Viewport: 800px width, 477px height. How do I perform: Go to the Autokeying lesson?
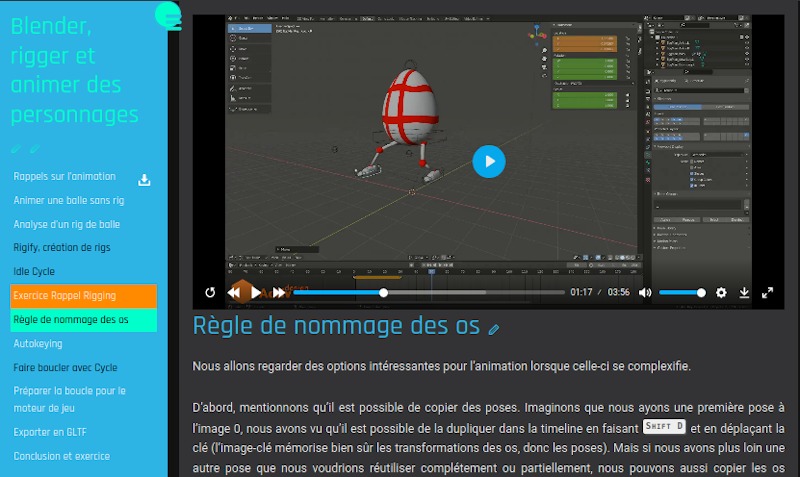click(38, 344)
